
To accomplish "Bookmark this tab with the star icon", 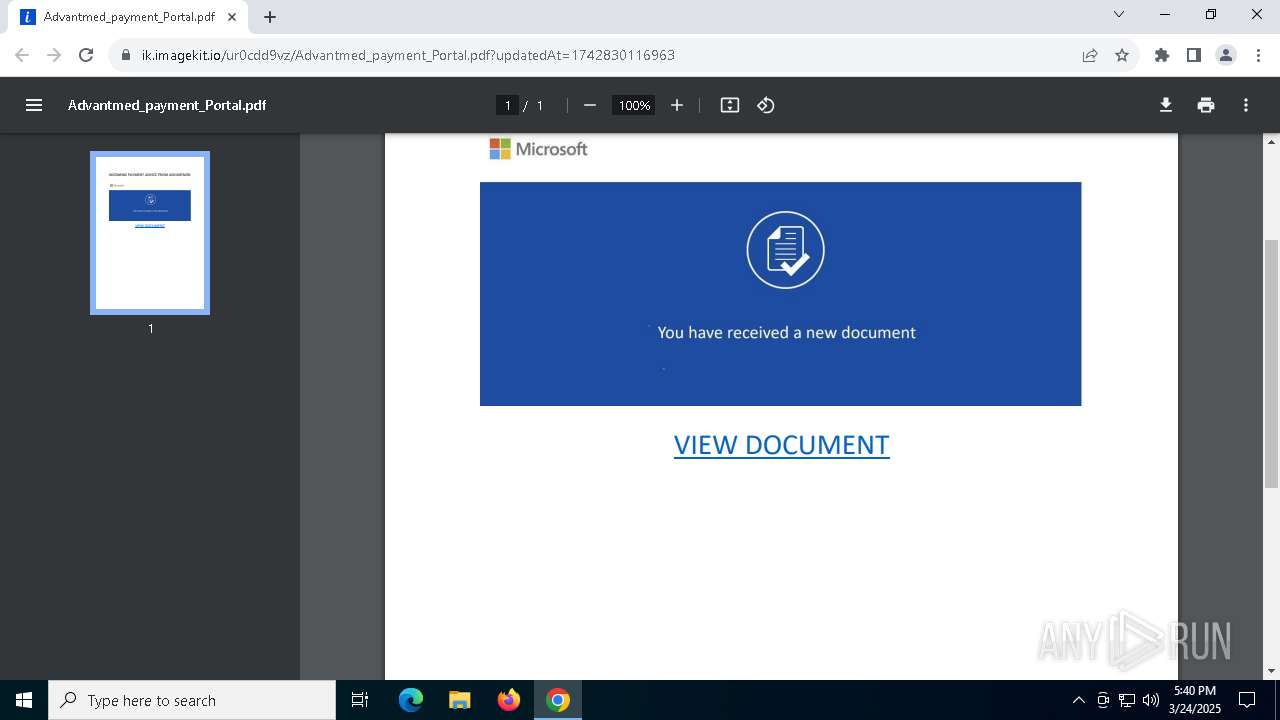I will [x=1122, y=55].
